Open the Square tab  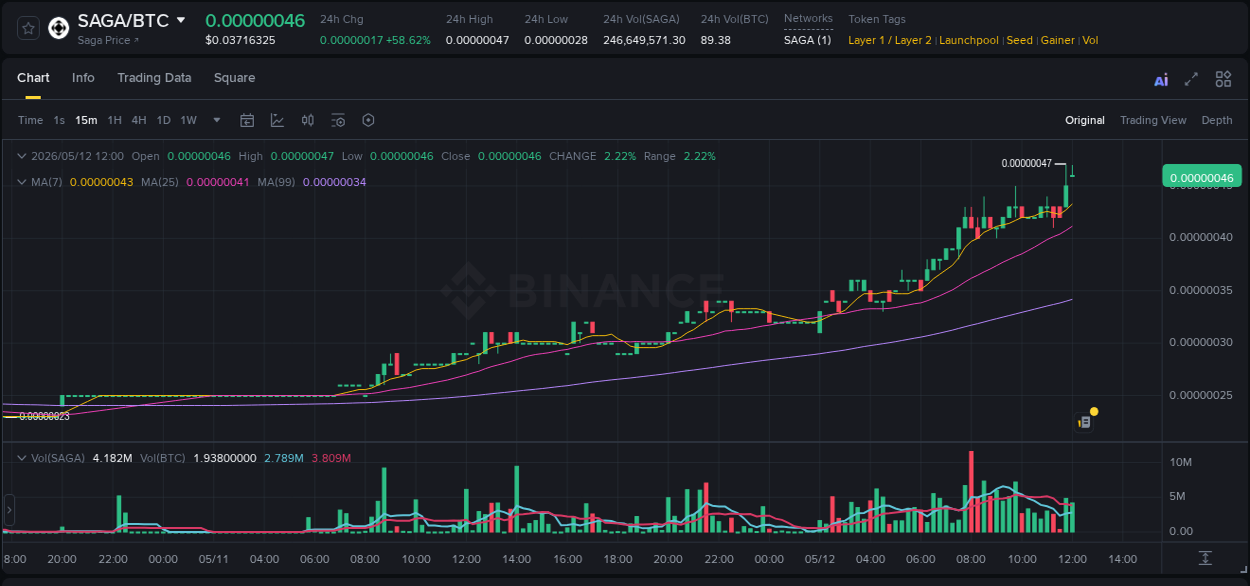click(234, 78)
